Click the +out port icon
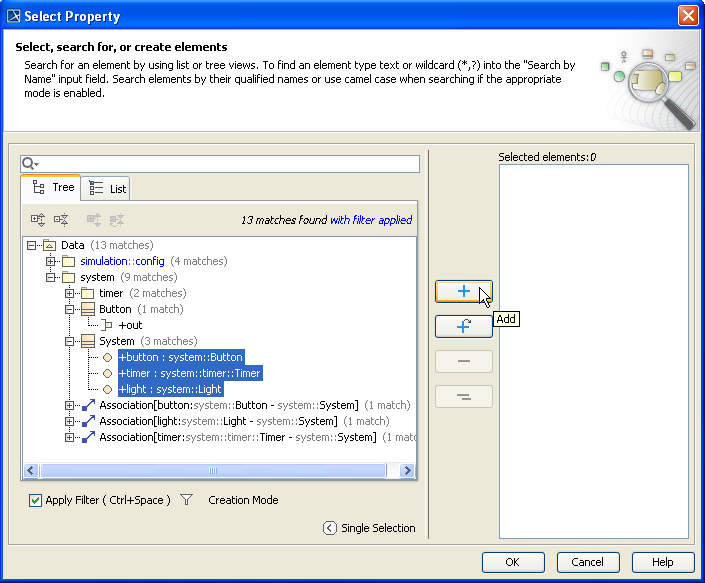This screenshot has height=583, width=705. pos(107,325)
